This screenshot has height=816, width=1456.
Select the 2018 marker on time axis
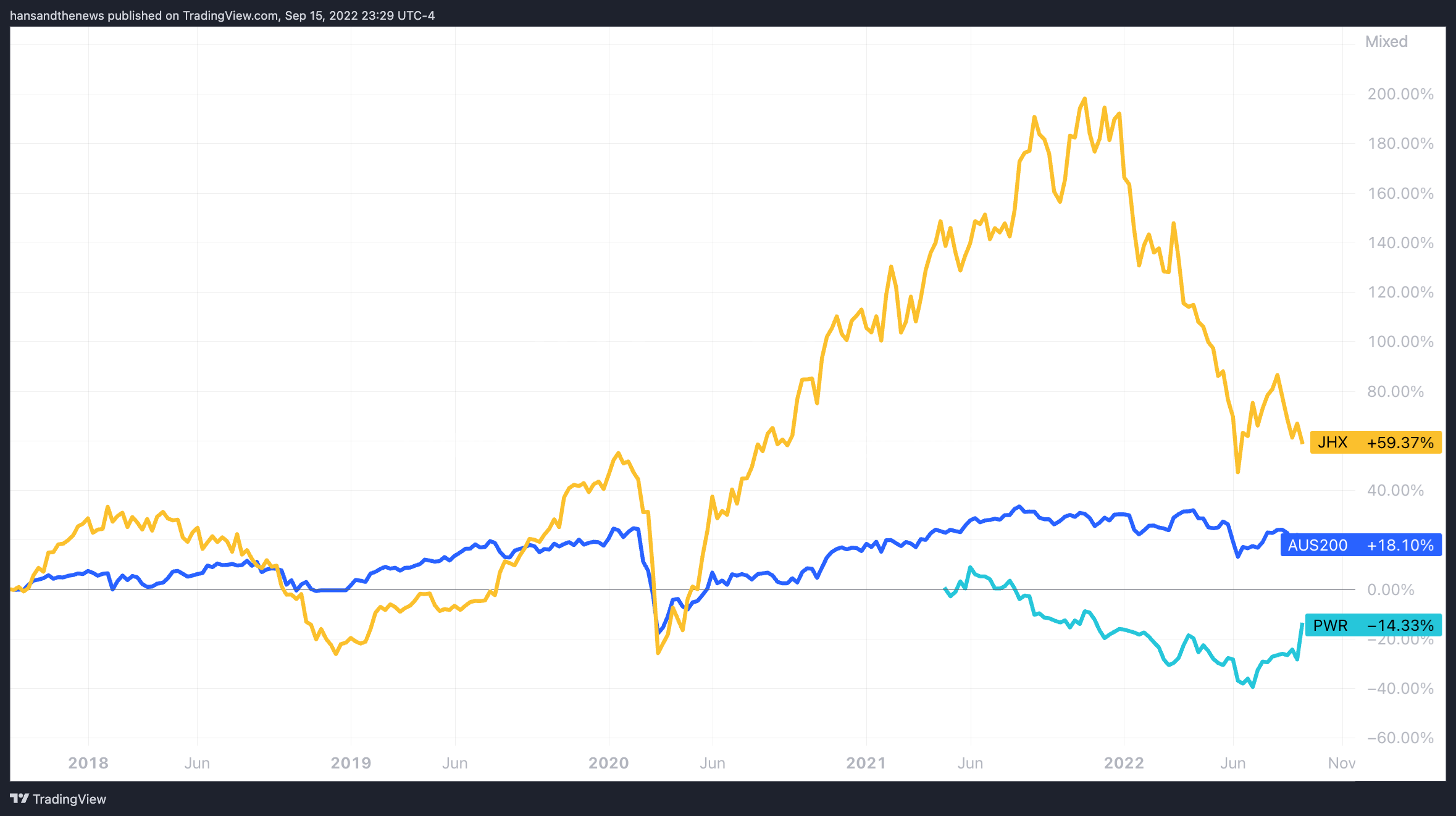(88, 763)
